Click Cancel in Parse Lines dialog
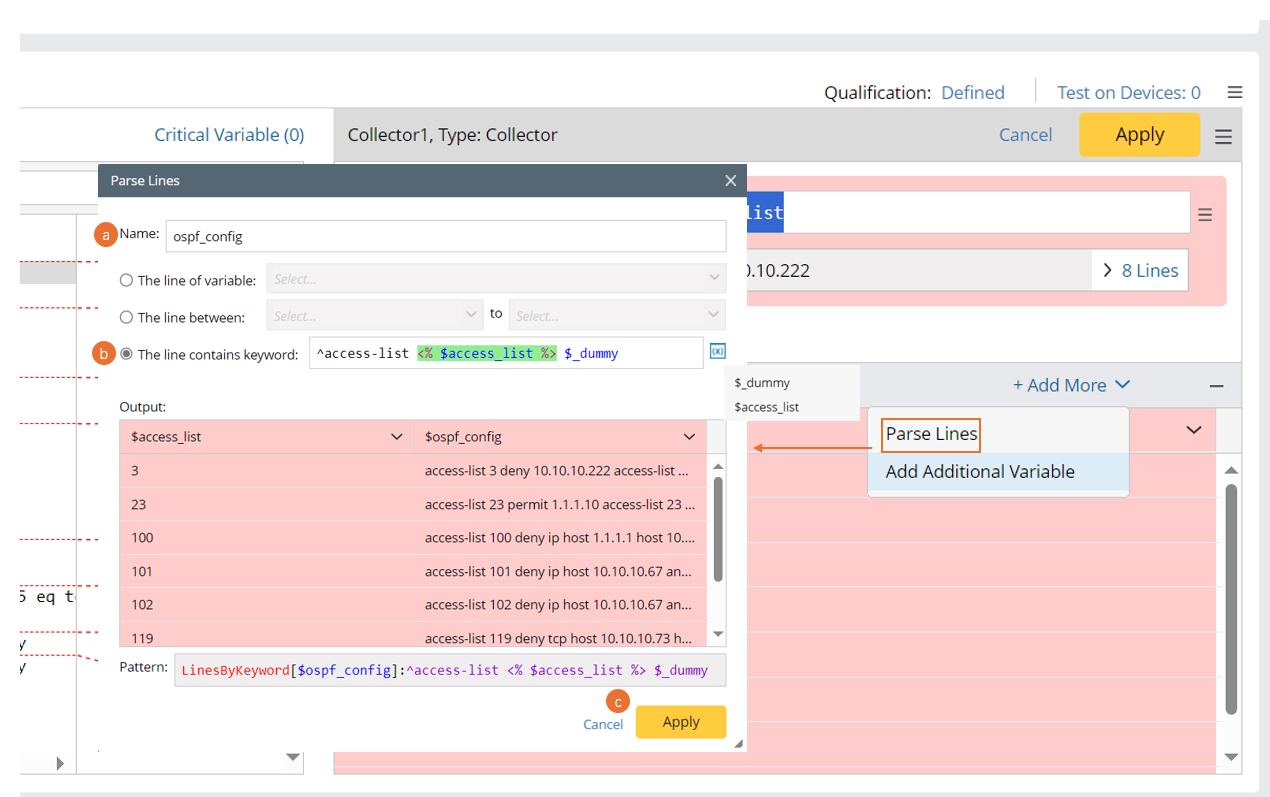 [603, 724]
